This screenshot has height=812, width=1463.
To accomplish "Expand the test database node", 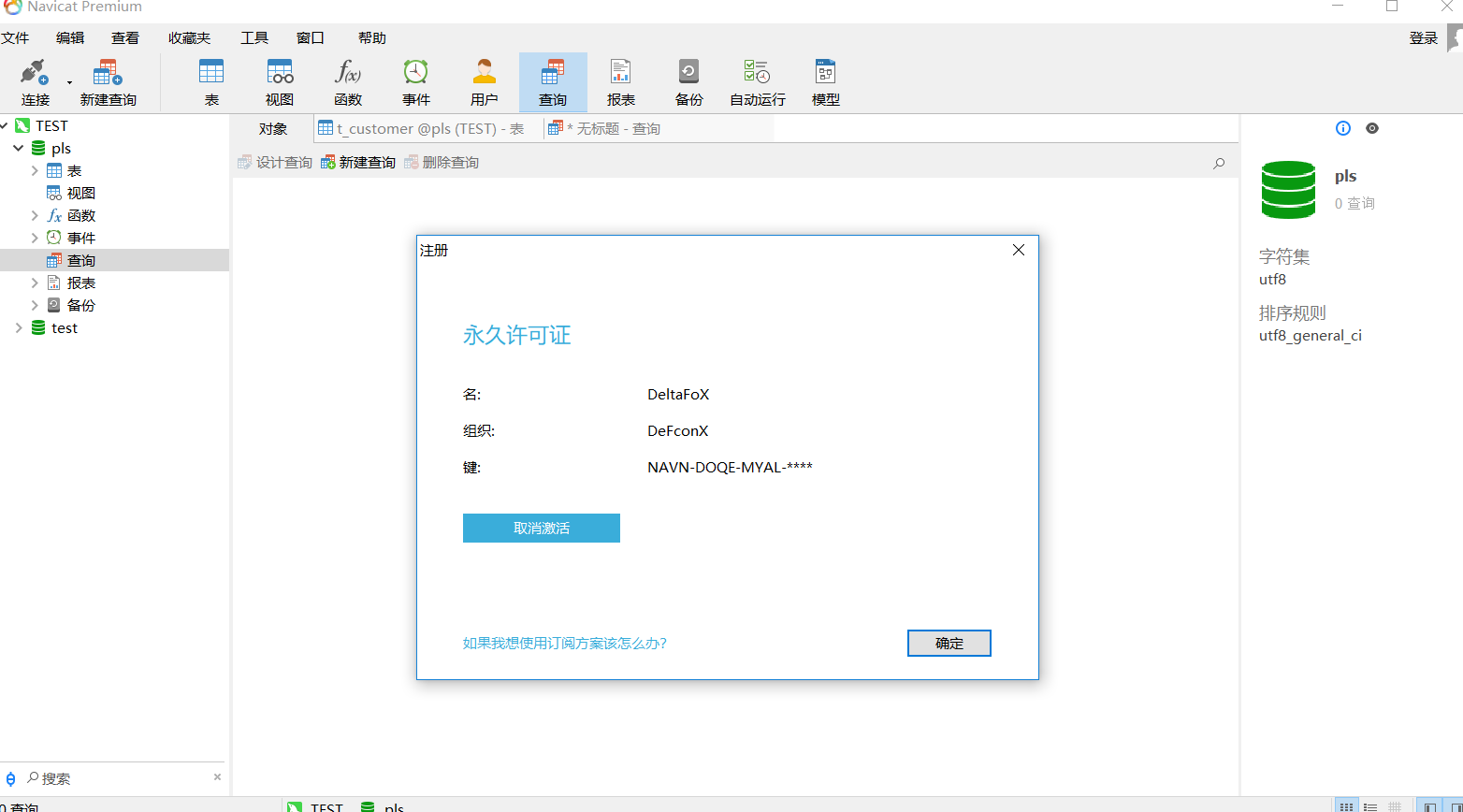I will coord(19,327).
